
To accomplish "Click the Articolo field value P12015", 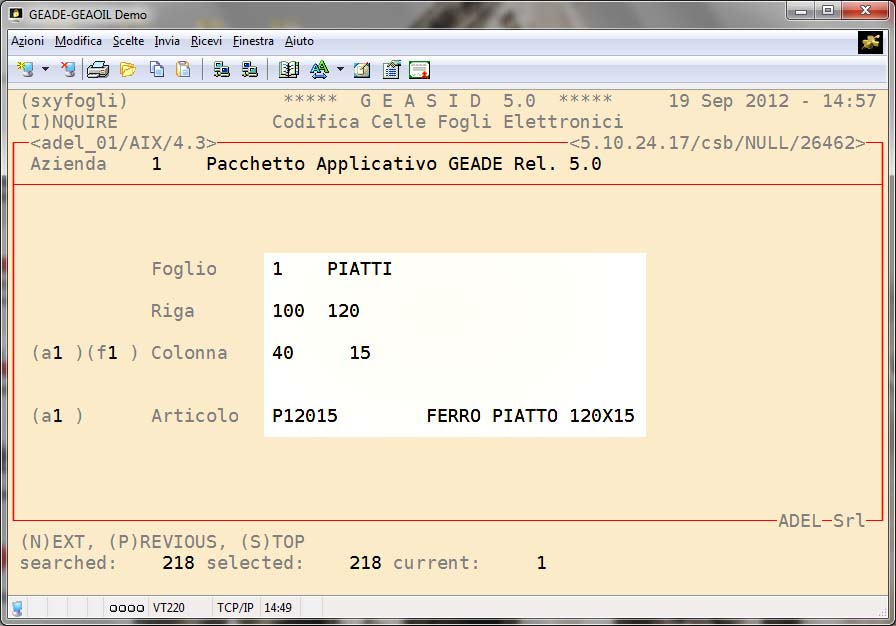I will coord(305,416).
